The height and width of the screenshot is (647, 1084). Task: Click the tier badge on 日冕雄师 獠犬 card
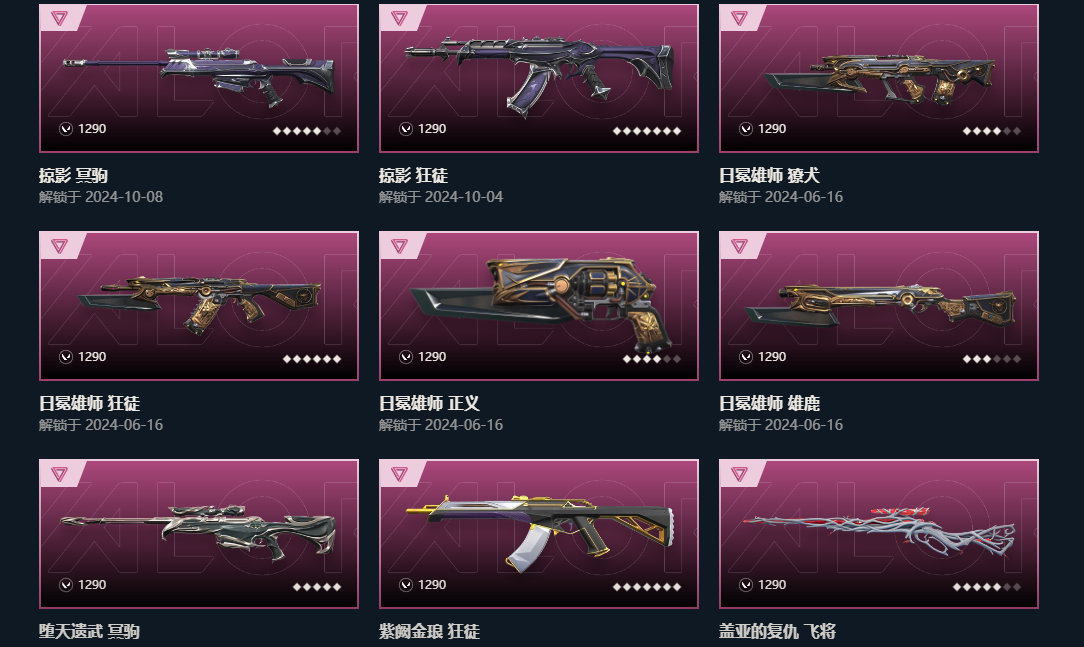tap(740, 18)
